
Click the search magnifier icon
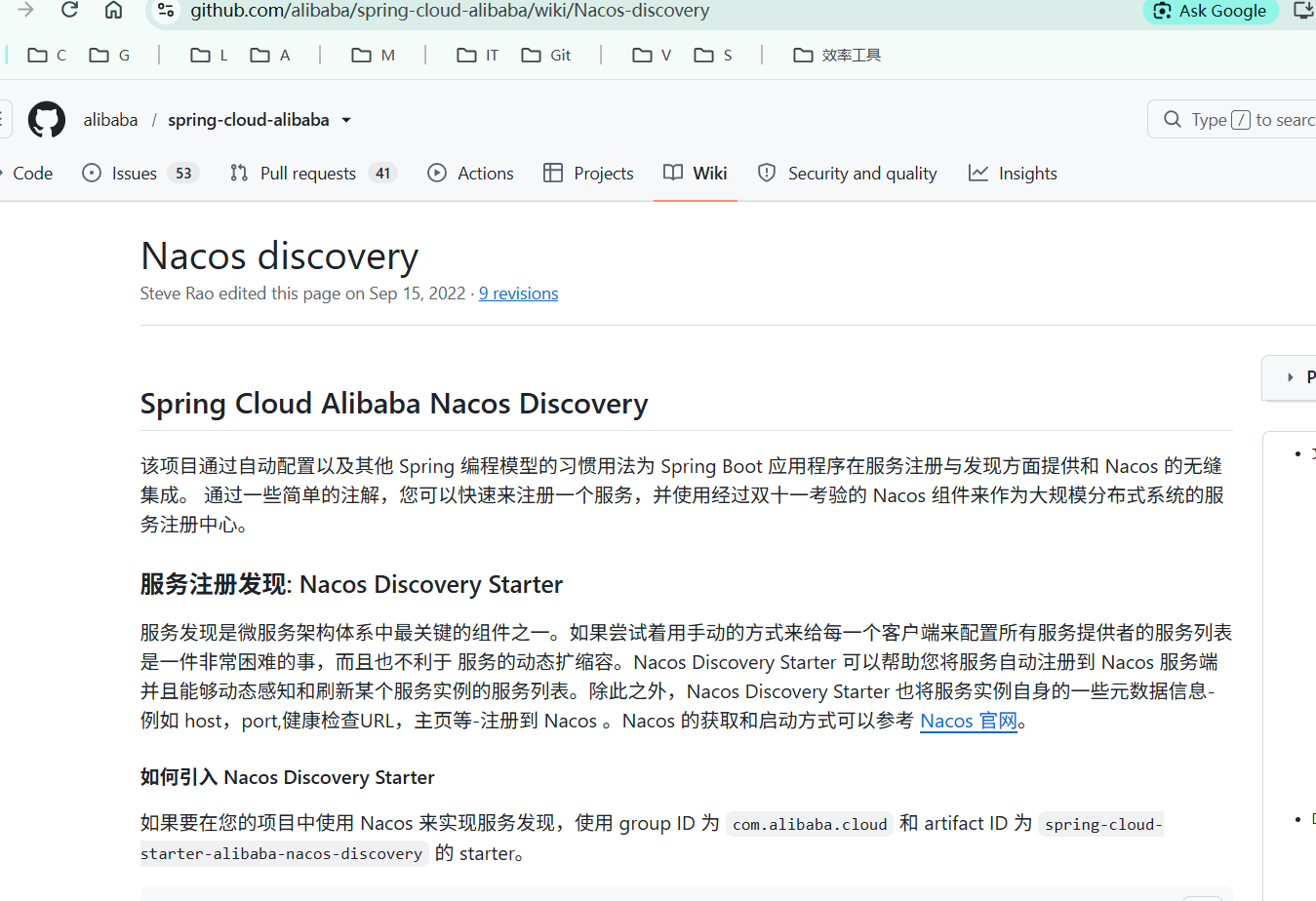1173,119
